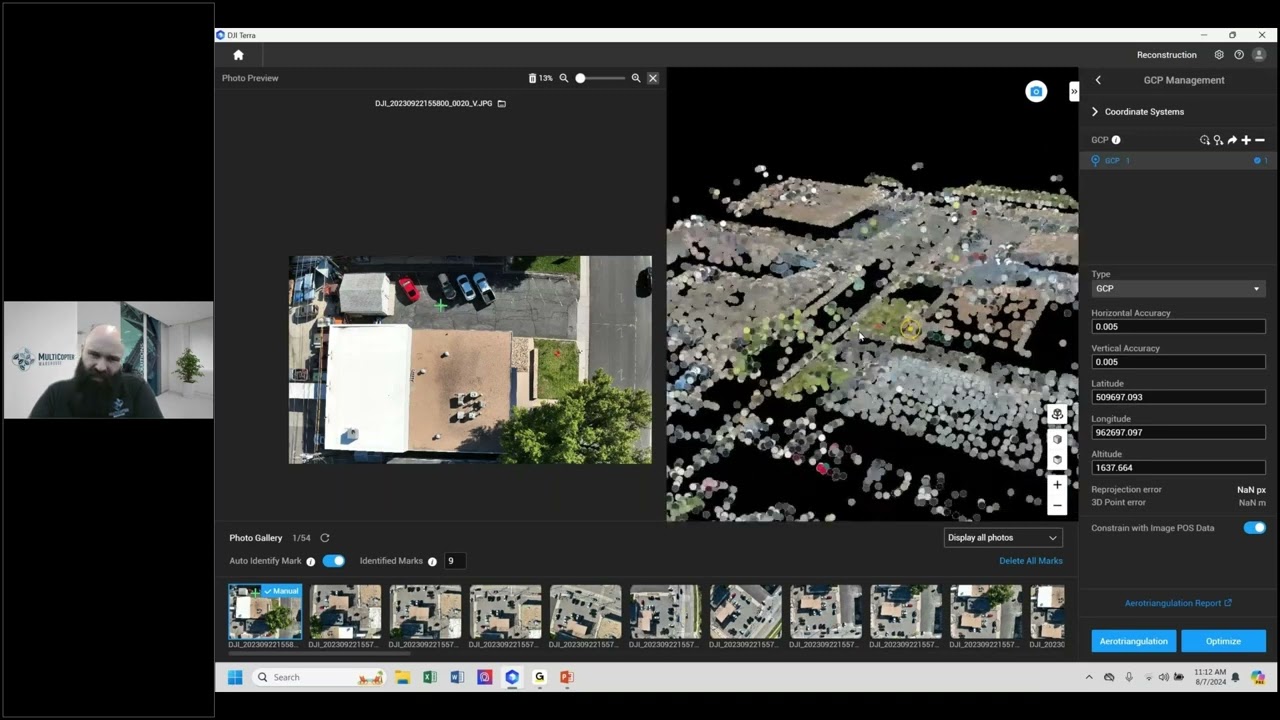Image resolution: width=1280 pixels, height=720 pixels.
Task: Show Identified Marks info tooltip
Action: [x=432, y=562]
